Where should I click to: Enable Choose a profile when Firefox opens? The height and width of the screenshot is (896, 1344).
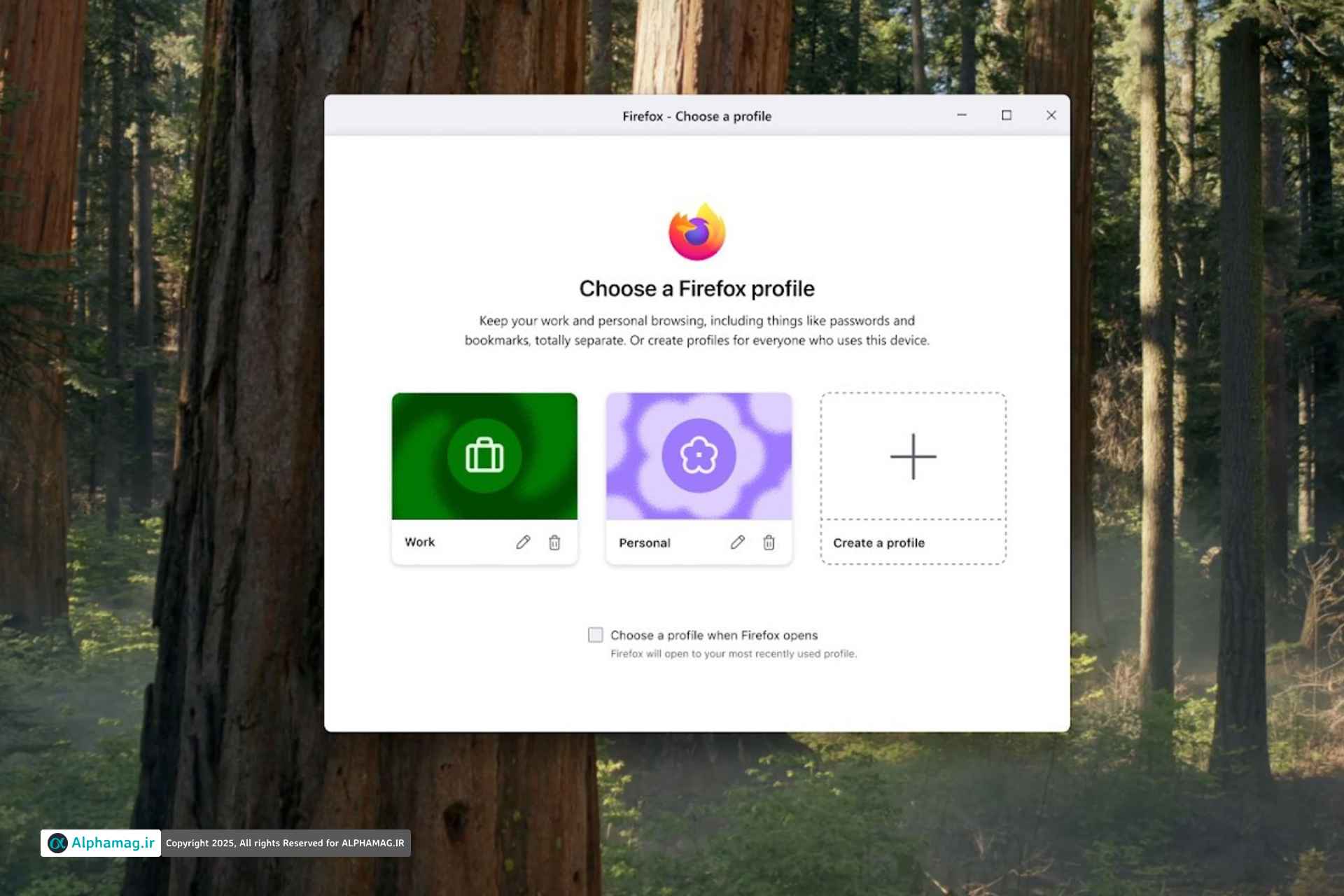click(x=595, y=635)
